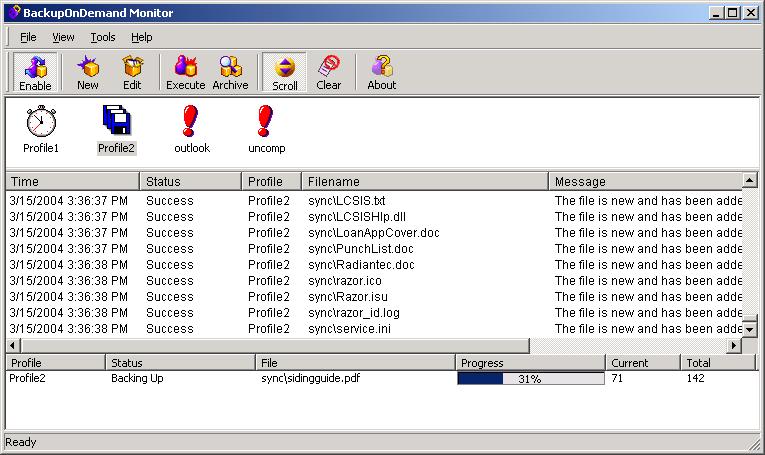Select log row sync\PunchList.doc

coord(375,249)
